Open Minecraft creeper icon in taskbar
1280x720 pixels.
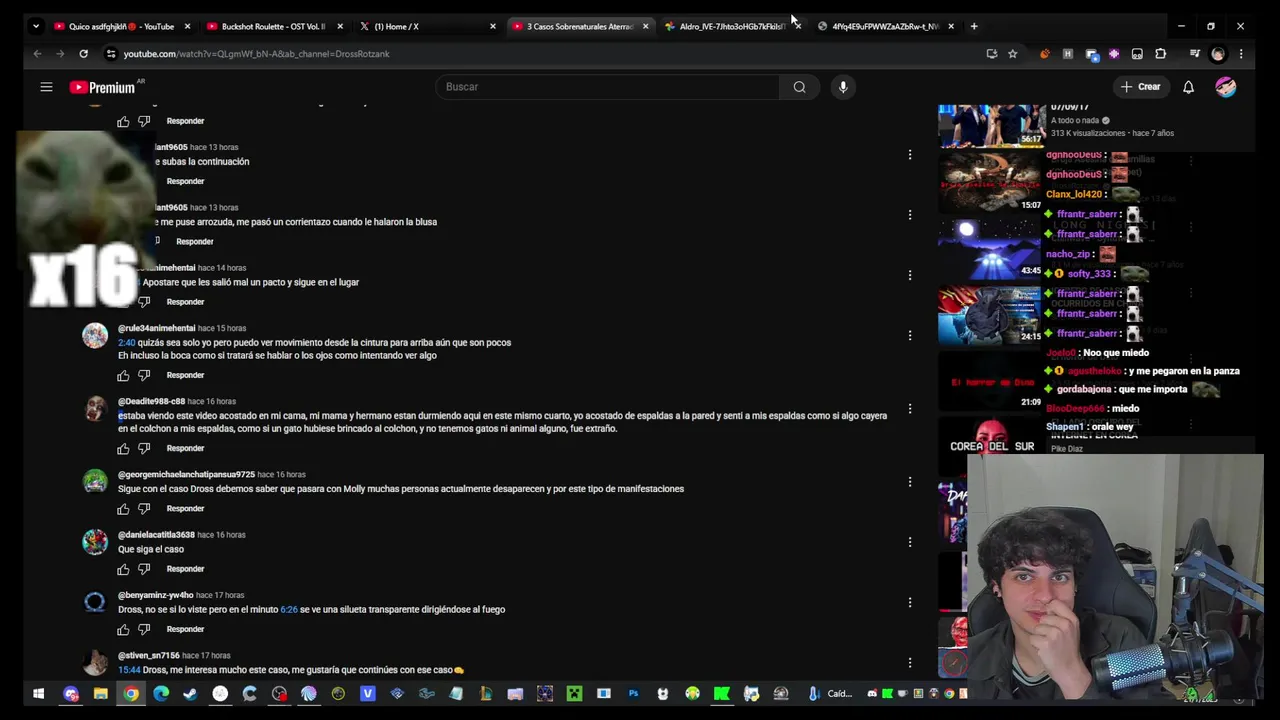(574, 693)
